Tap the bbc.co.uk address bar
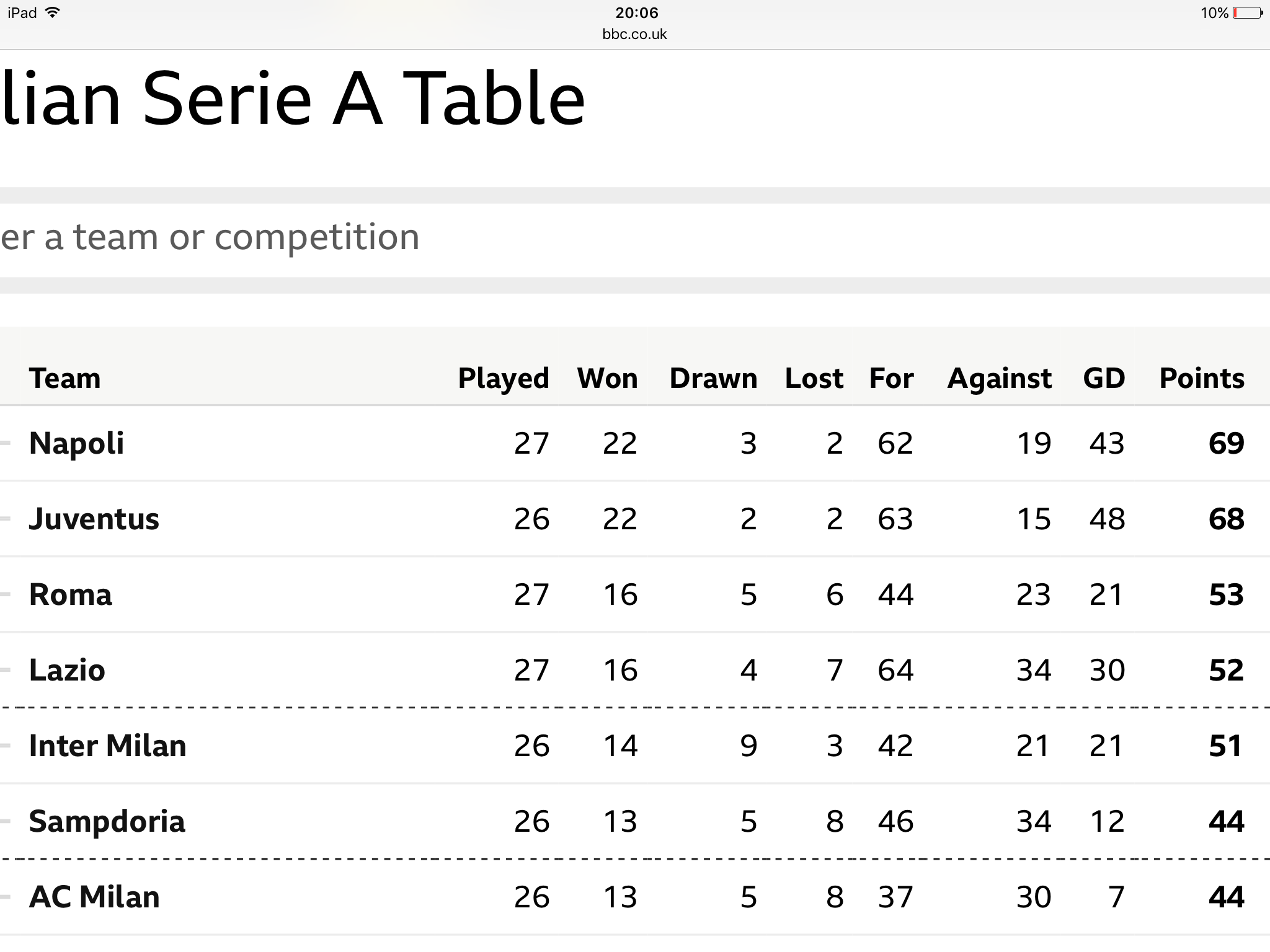Screen dimensions: 1270x952 point(634,34)
